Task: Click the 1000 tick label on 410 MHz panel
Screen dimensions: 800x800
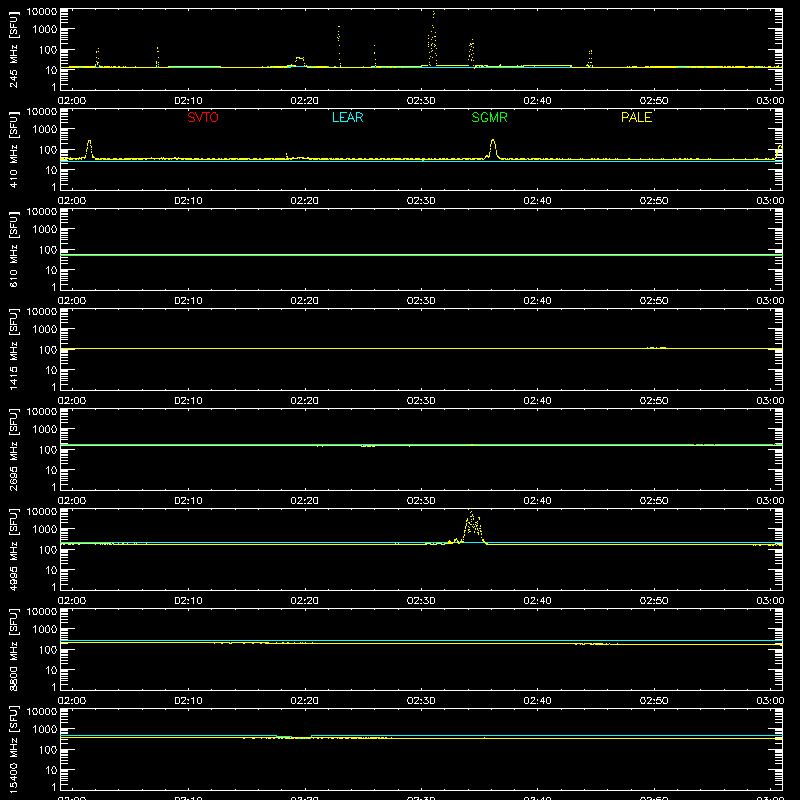Action: [45, 130]
